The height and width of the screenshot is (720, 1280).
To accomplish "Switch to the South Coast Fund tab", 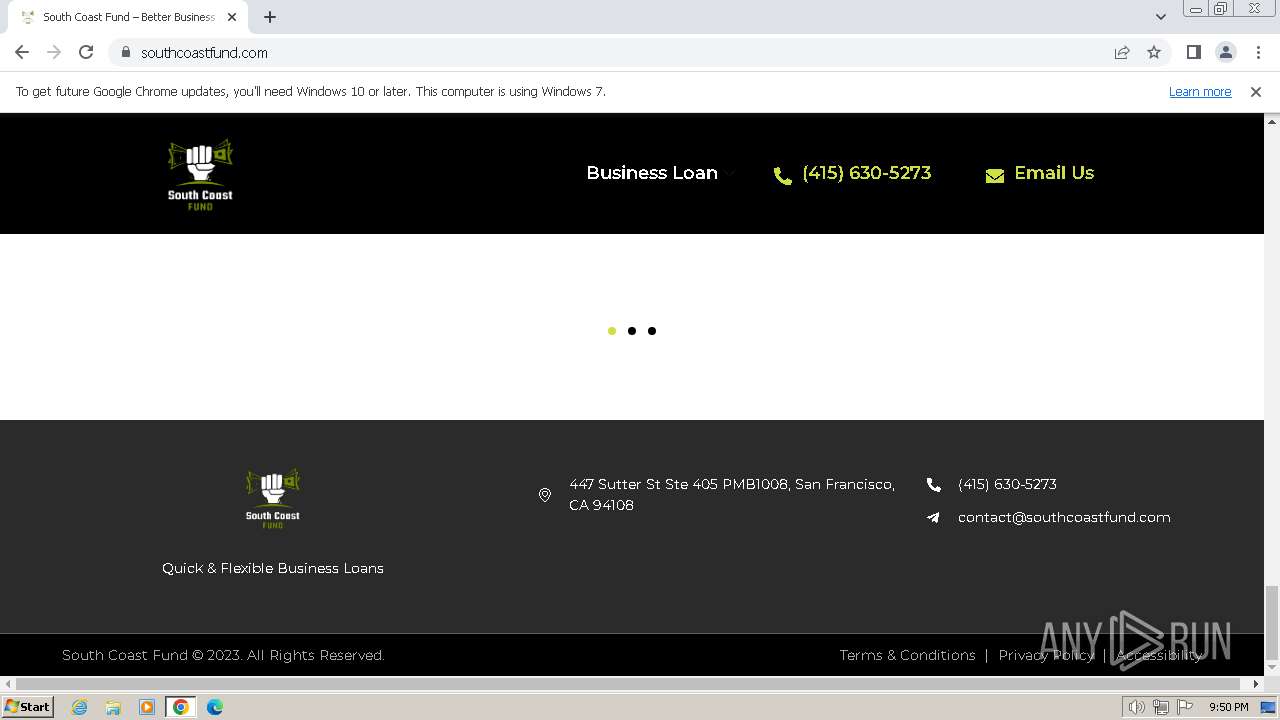I will [128, 17].
